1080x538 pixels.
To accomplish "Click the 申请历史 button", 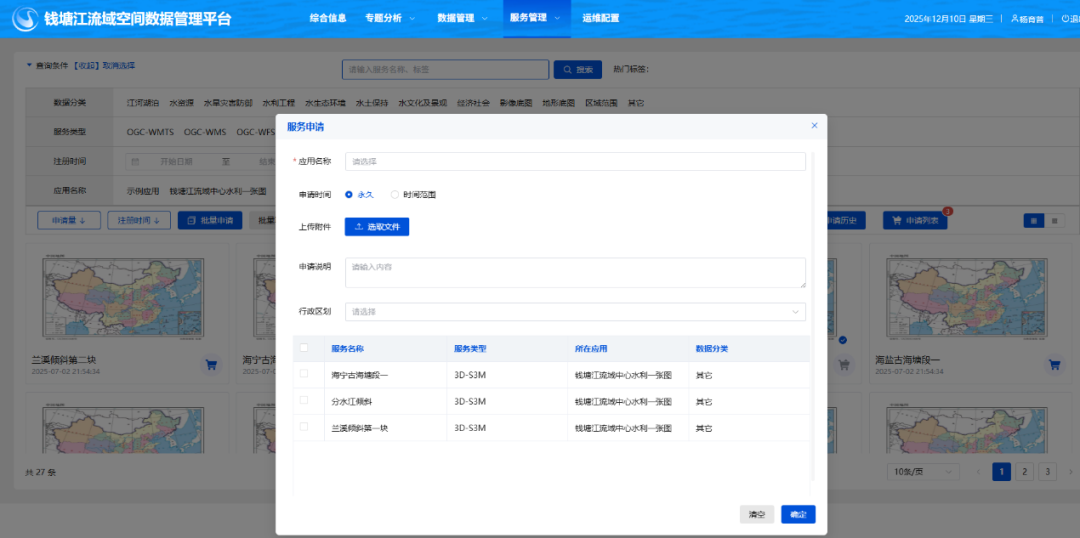I will 844,220.
